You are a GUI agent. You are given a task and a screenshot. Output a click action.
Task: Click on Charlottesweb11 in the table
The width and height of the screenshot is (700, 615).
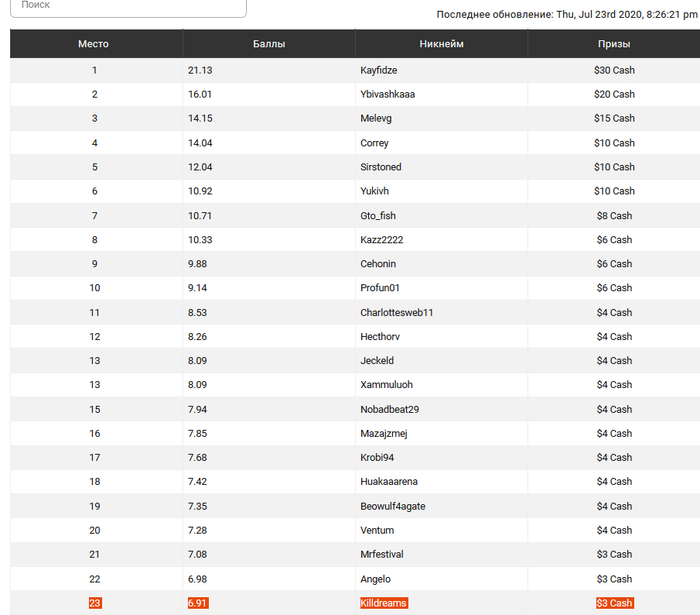pos(397,312)
